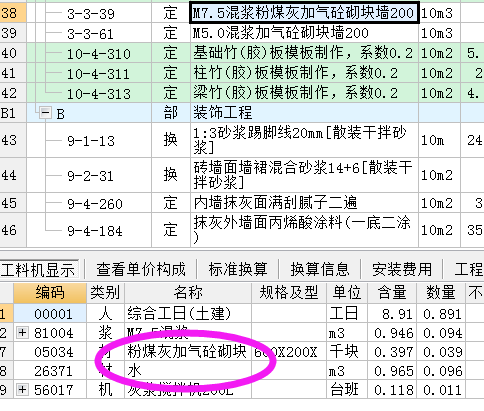Click the 人 category cell

[x=105, y=314]
